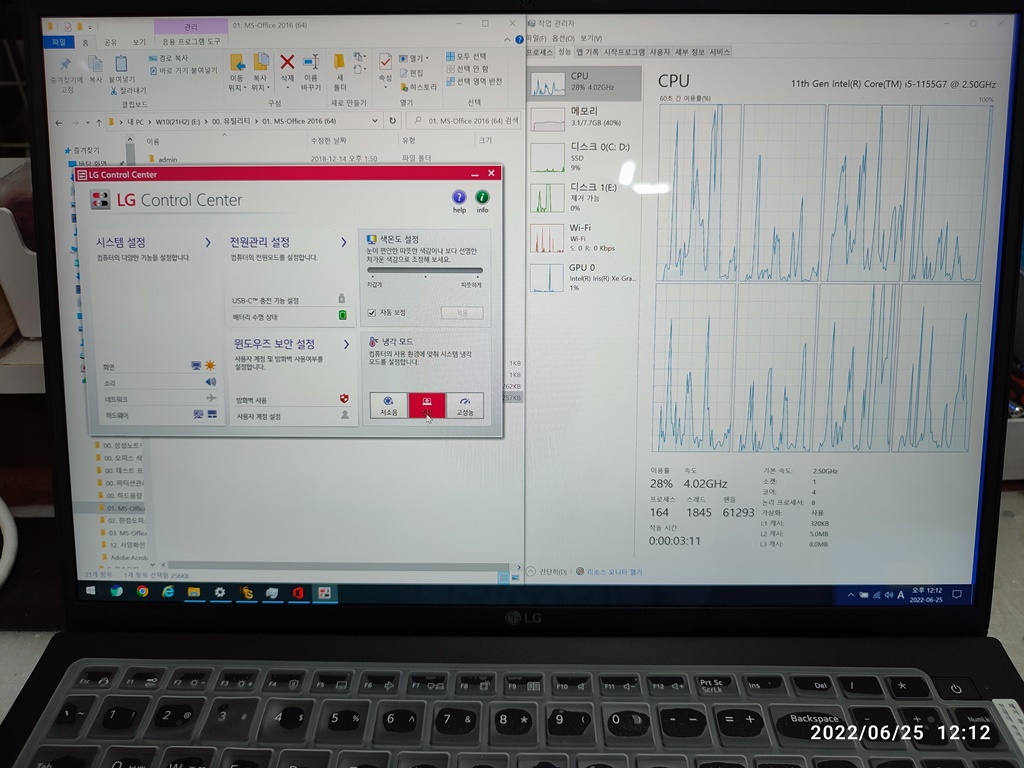Open 시스템 설정 chevron arrow
The width and height of the screenshot is (1024, 768).
208,242
